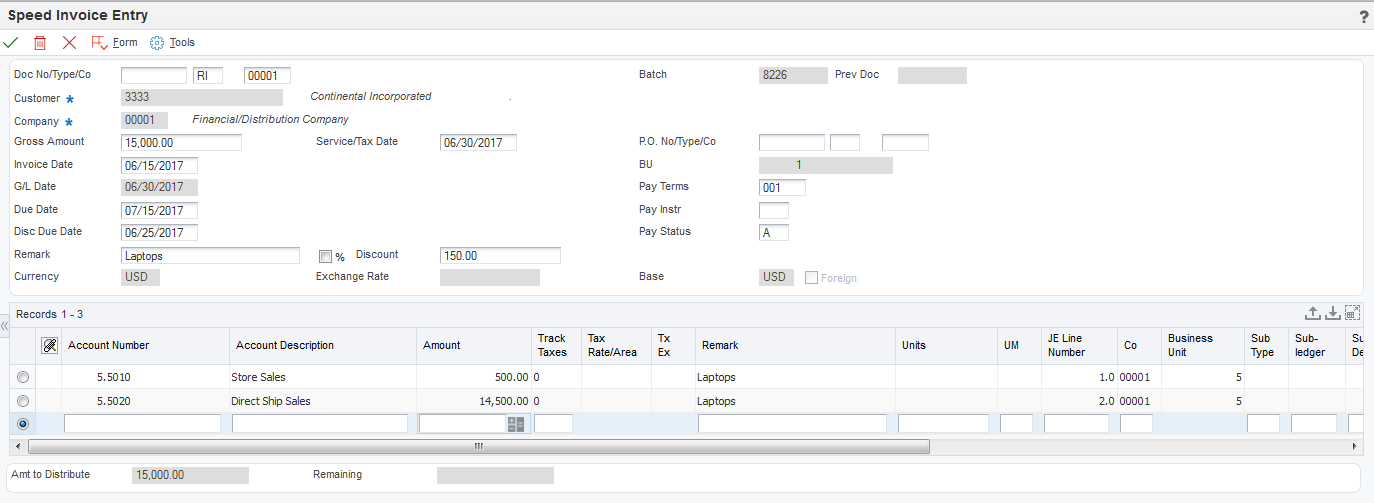This screenshot has height=503, width=1374.
Task: Click the Account Number column header
Action: click(x=146, y=345)
